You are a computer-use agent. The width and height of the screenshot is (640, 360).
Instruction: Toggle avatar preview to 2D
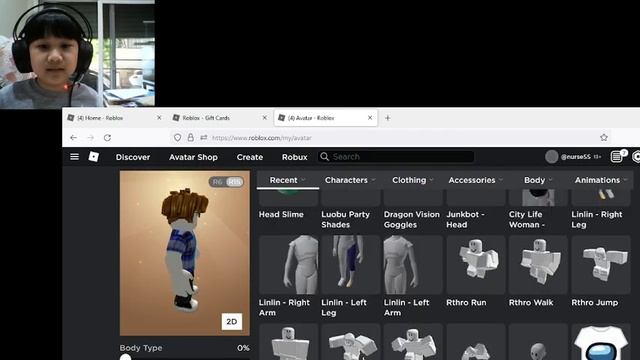232,322
